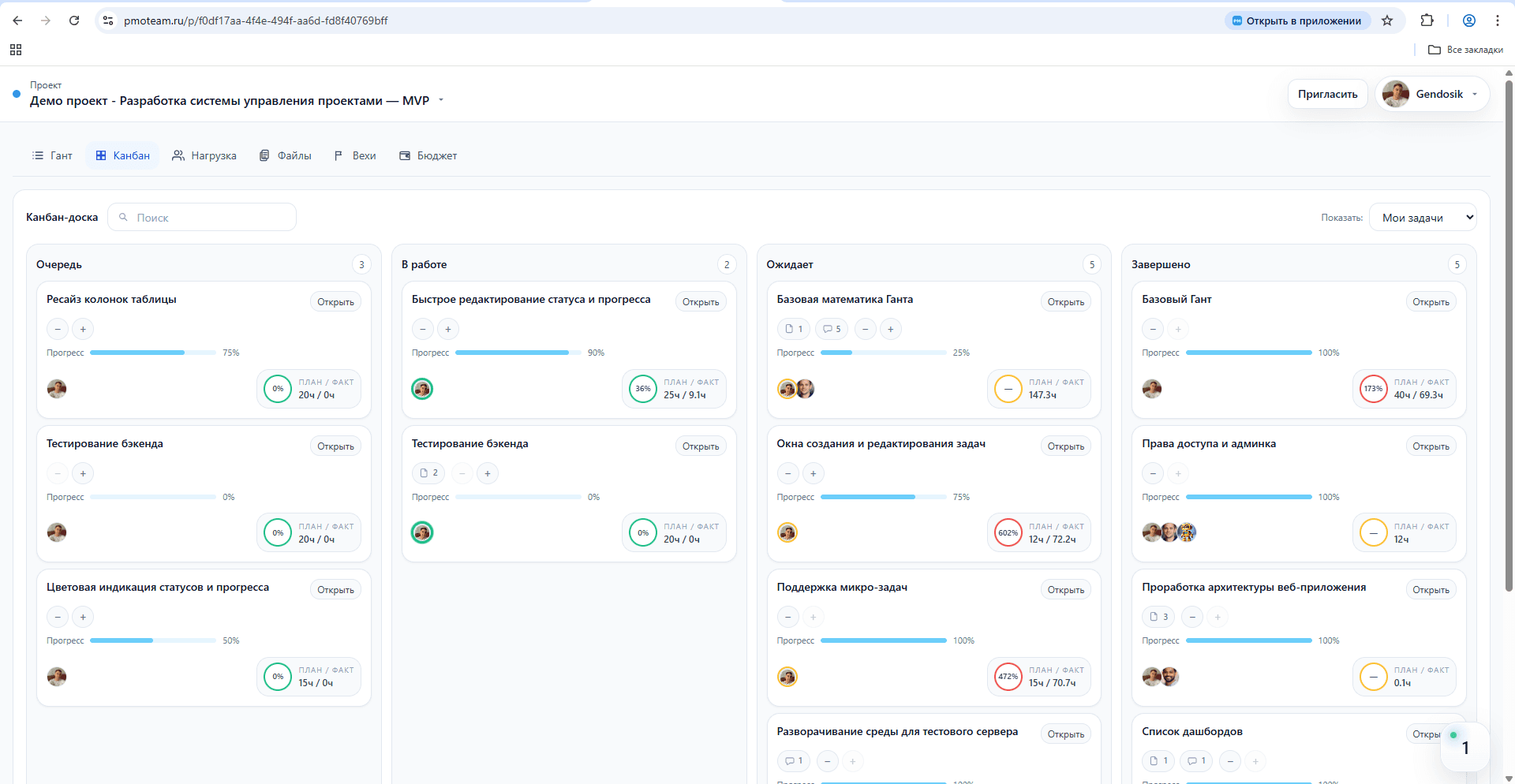Image resolution: width=1515 pixels, height=784 pixels.
Task: Open the Бюджет section icon
Action: tap(404, 155)
